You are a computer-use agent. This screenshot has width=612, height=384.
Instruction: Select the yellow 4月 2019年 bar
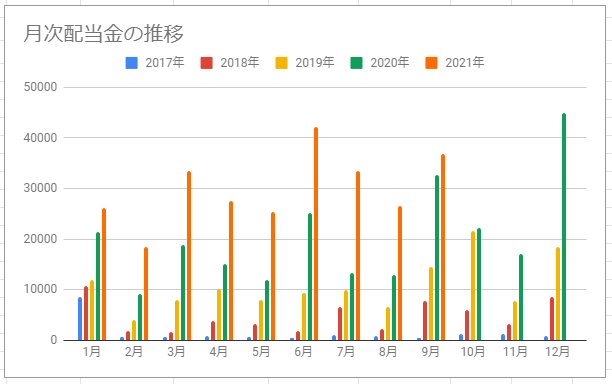click(219, 315)
